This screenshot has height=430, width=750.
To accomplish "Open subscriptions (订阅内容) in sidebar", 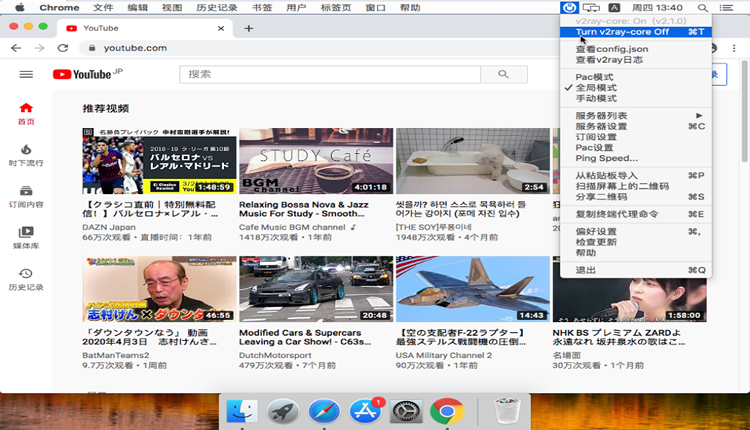I will click(x=26, y=196).
